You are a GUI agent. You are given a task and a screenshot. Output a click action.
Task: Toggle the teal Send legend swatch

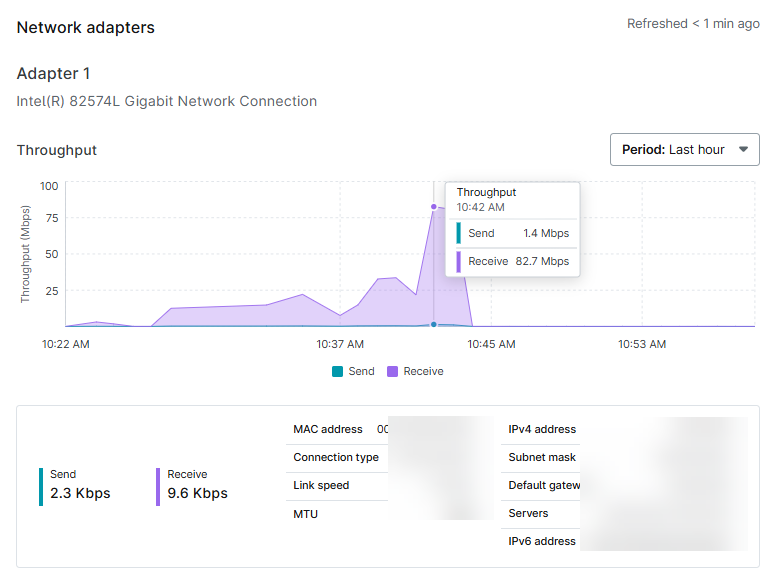coord(338,371)
